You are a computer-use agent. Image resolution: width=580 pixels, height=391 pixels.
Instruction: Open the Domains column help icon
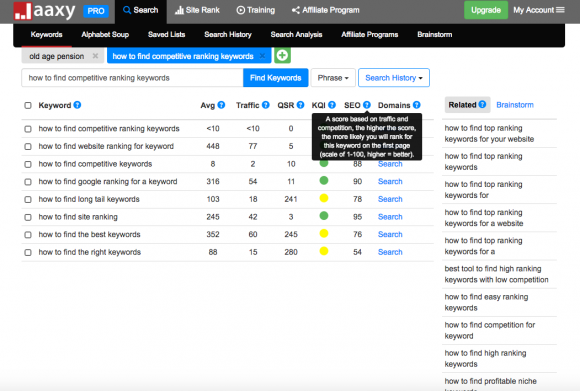(417, 105)
